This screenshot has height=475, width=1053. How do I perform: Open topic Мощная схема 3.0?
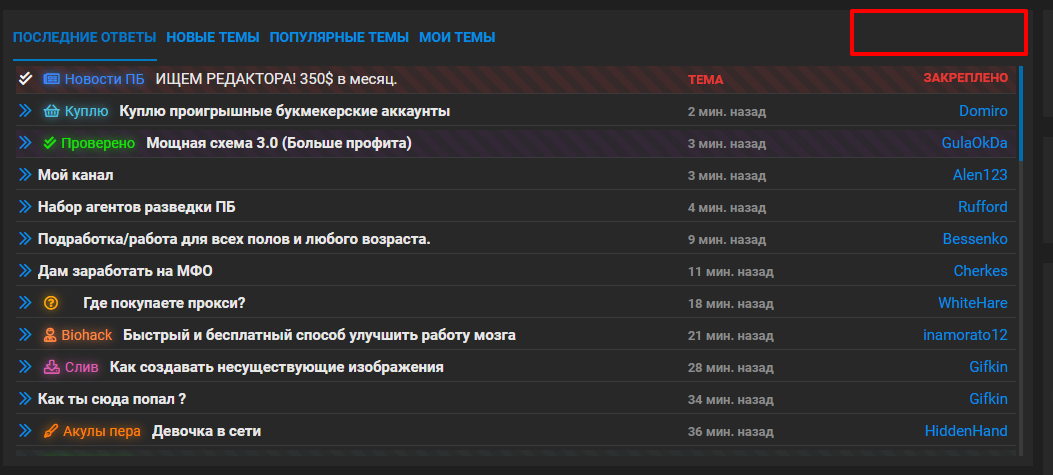pyautogui.click(x=279, y=143)
